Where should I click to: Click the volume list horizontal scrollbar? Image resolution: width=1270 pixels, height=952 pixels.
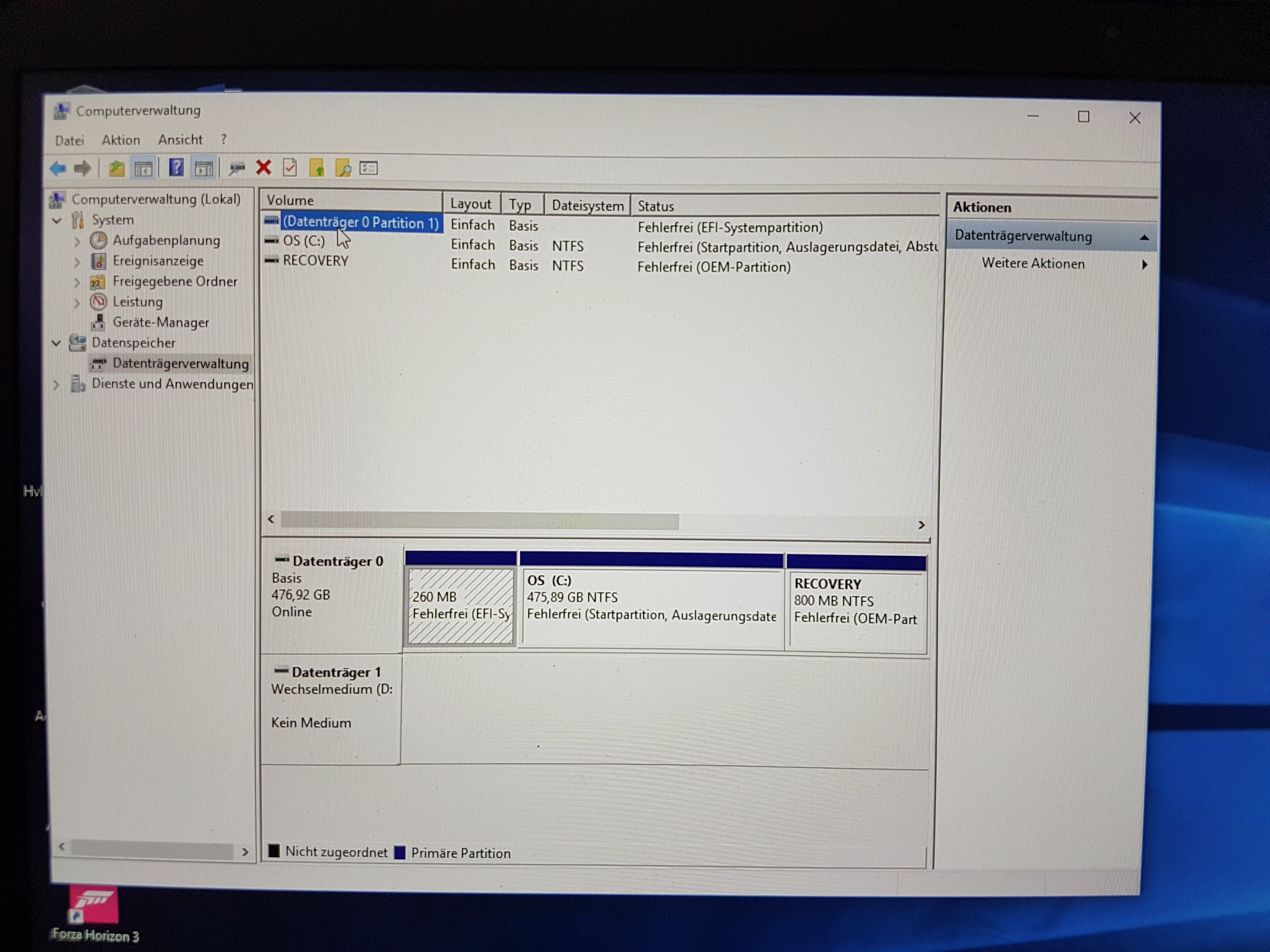coord(480,521)
